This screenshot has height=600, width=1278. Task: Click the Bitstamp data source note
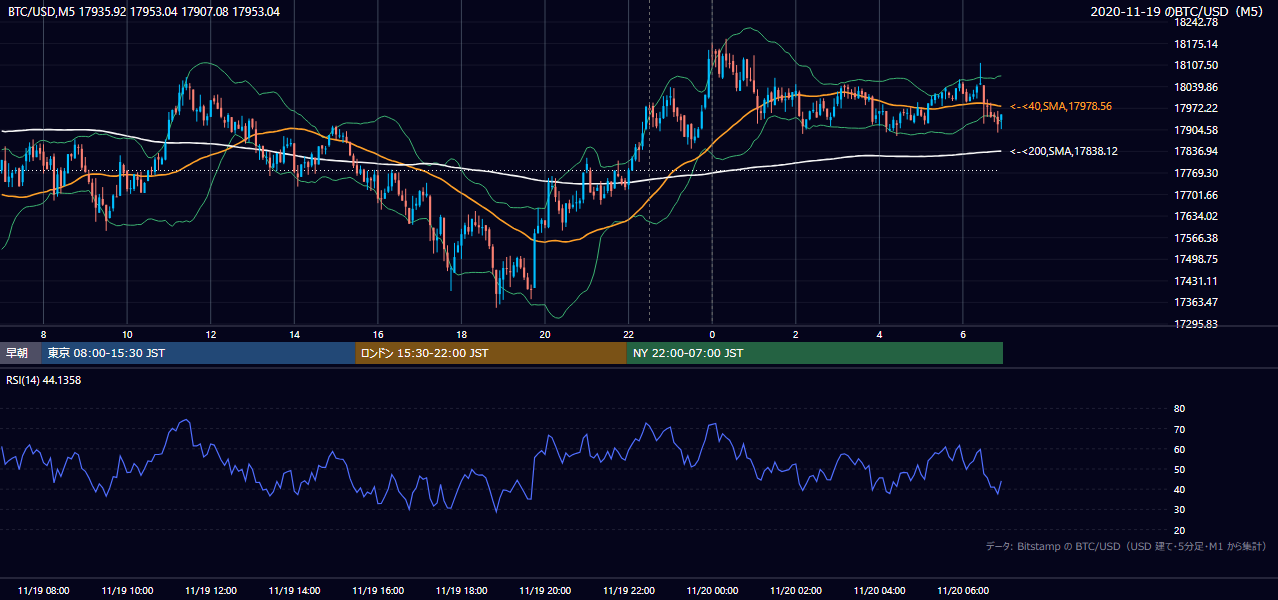click(1126, 546)
